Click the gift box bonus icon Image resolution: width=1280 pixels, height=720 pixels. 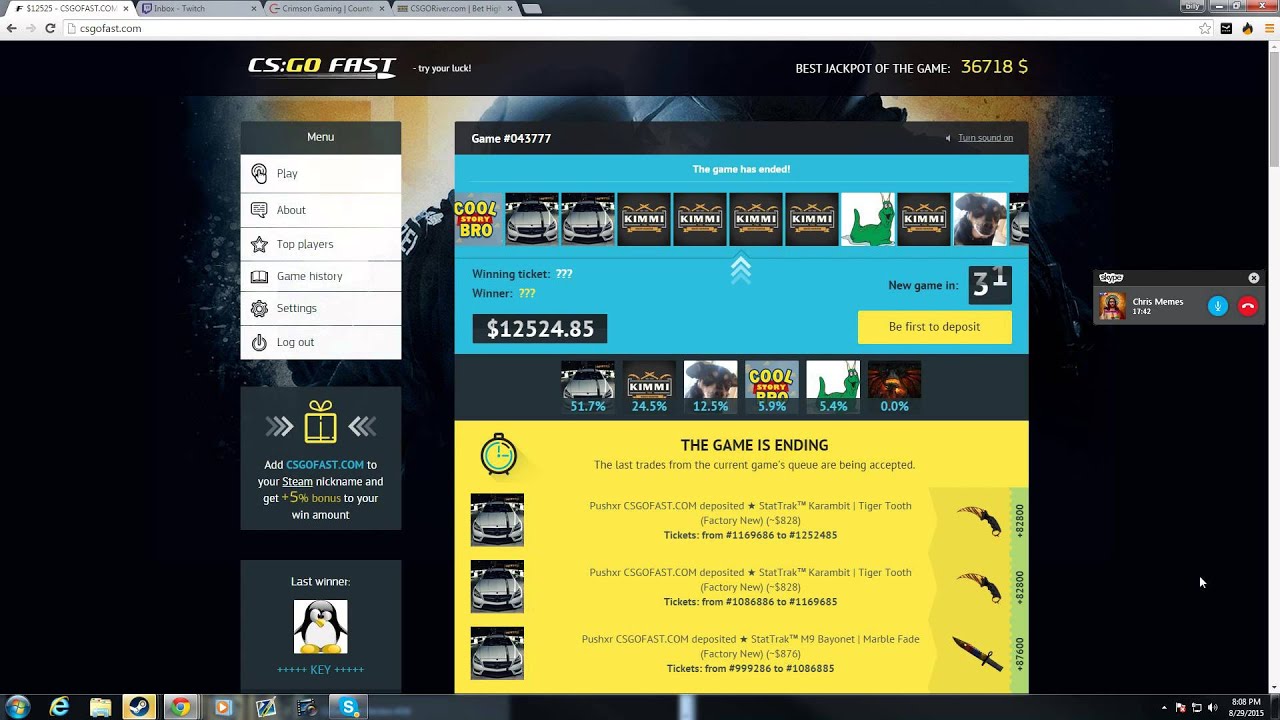pyautogui.click(x=320, y=422)
